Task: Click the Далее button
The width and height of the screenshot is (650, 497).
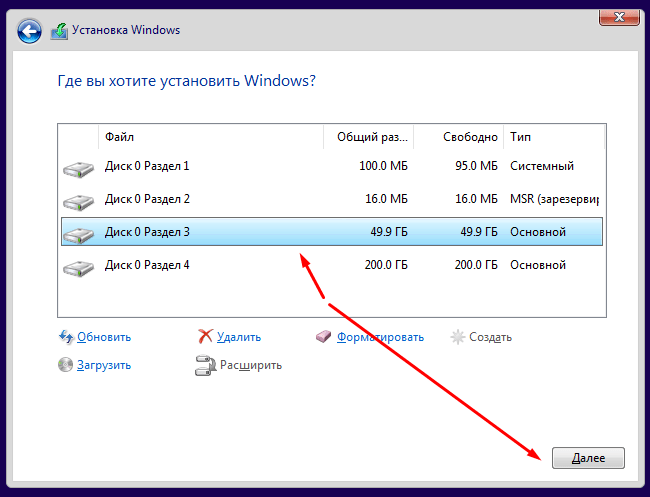Action: pos(588,458)
